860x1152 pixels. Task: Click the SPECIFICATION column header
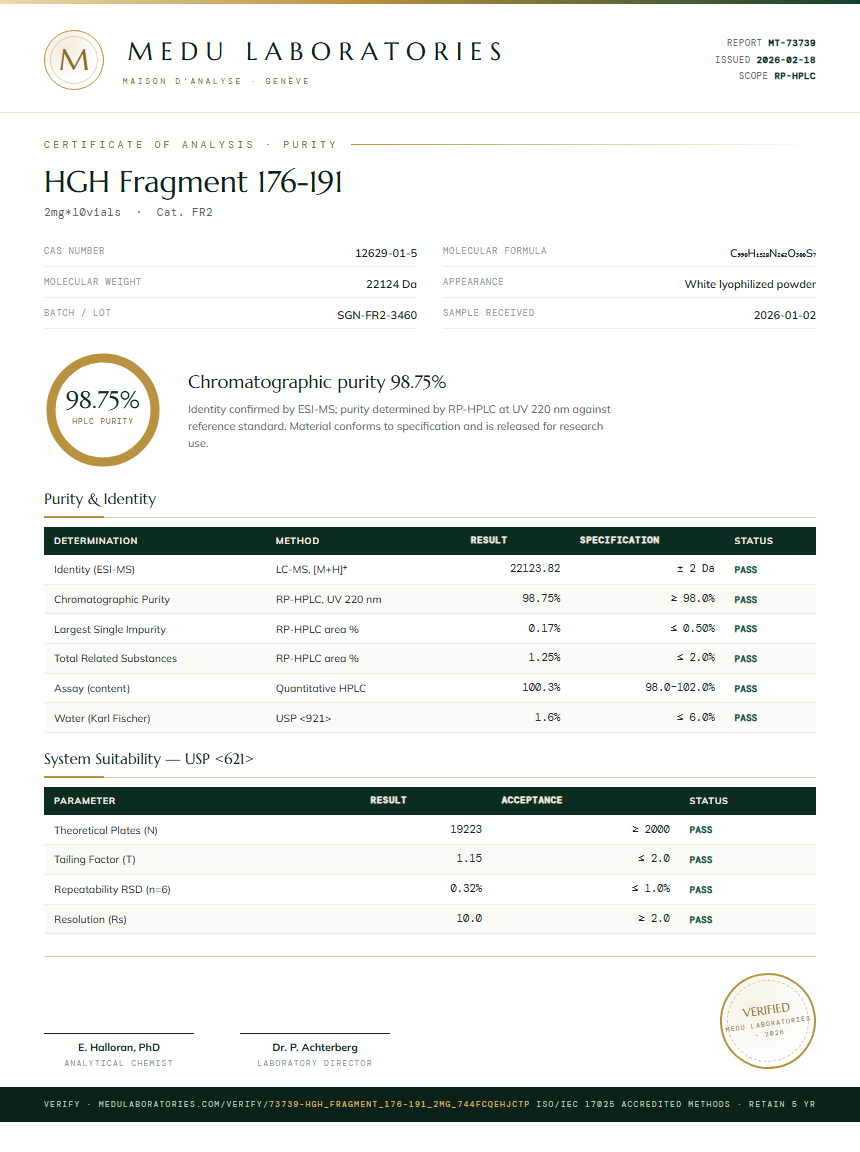pos(619,540)
